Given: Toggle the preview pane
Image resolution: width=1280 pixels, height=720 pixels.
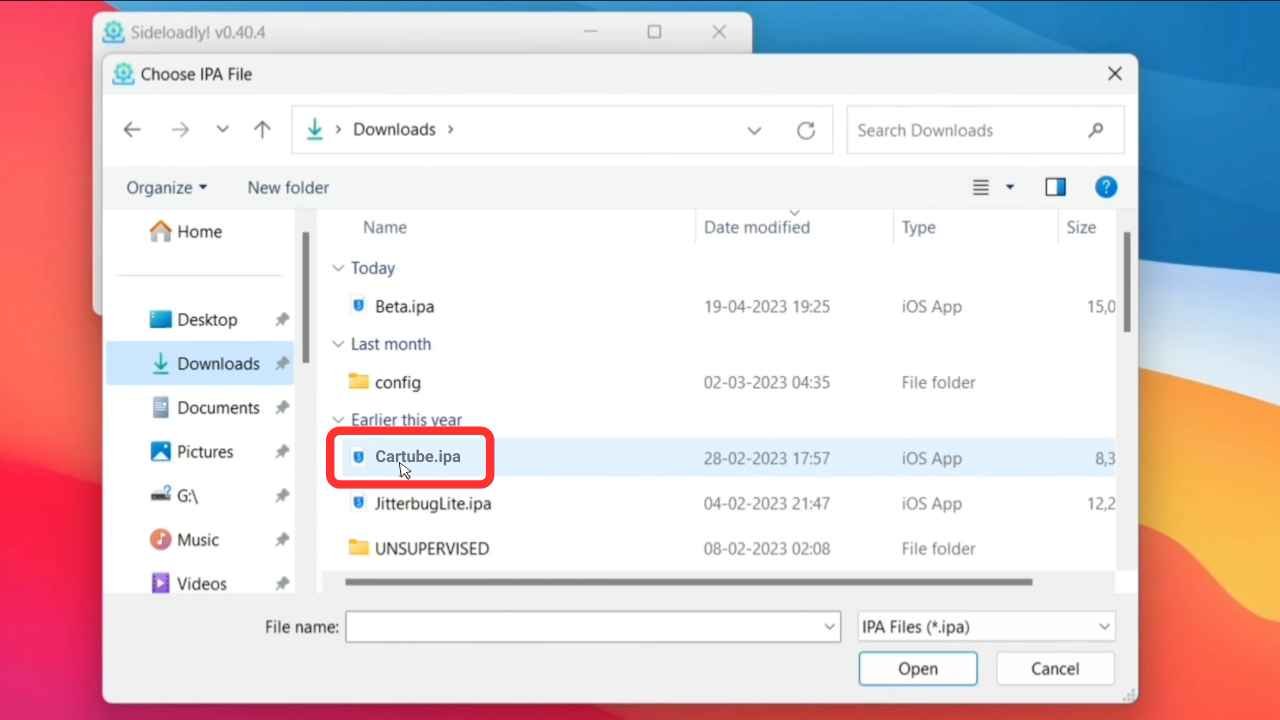Looking at the screenshot, I should point(1055,187).
